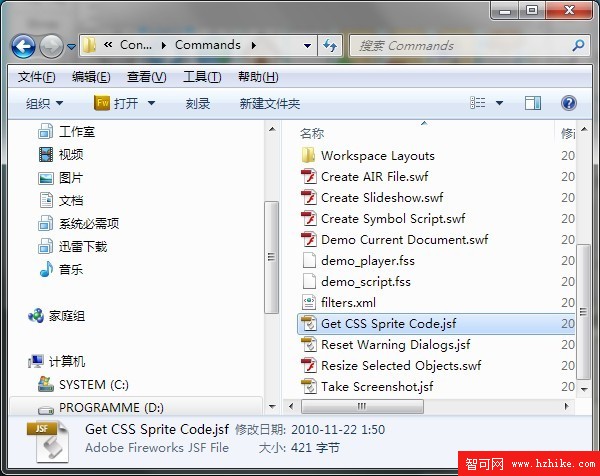
Task: Select 音乐 library in navigation pane
Action: [x=61, y=269]
